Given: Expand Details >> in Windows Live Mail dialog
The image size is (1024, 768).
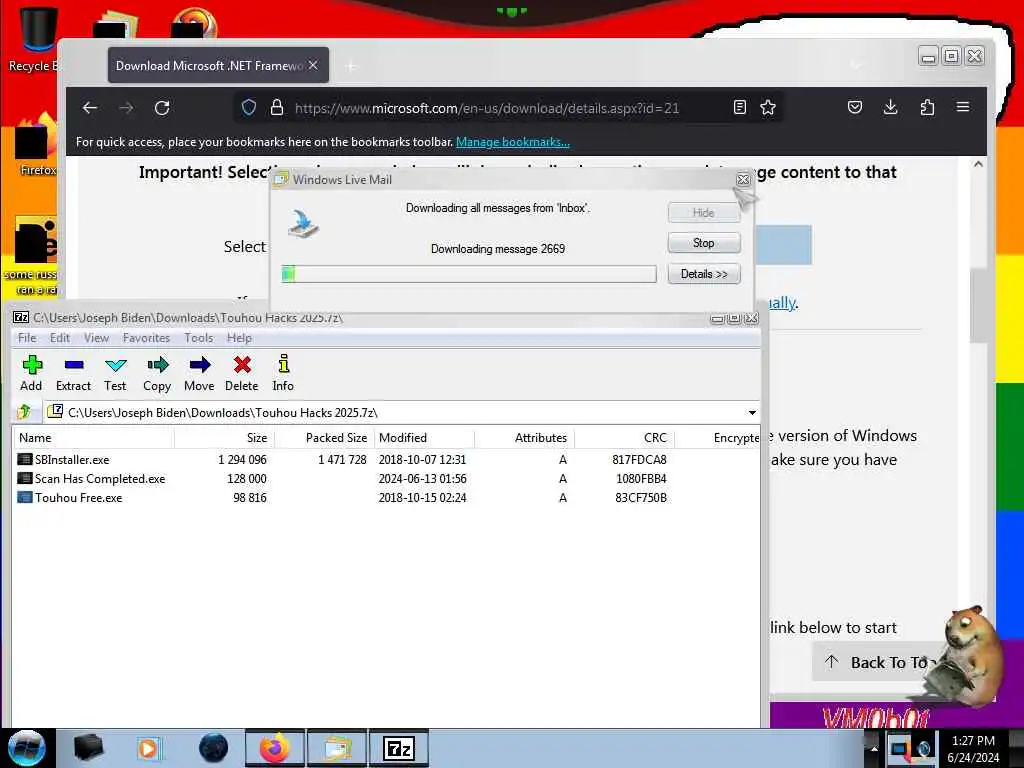Looking at the screenshot, I should point(704,274).
